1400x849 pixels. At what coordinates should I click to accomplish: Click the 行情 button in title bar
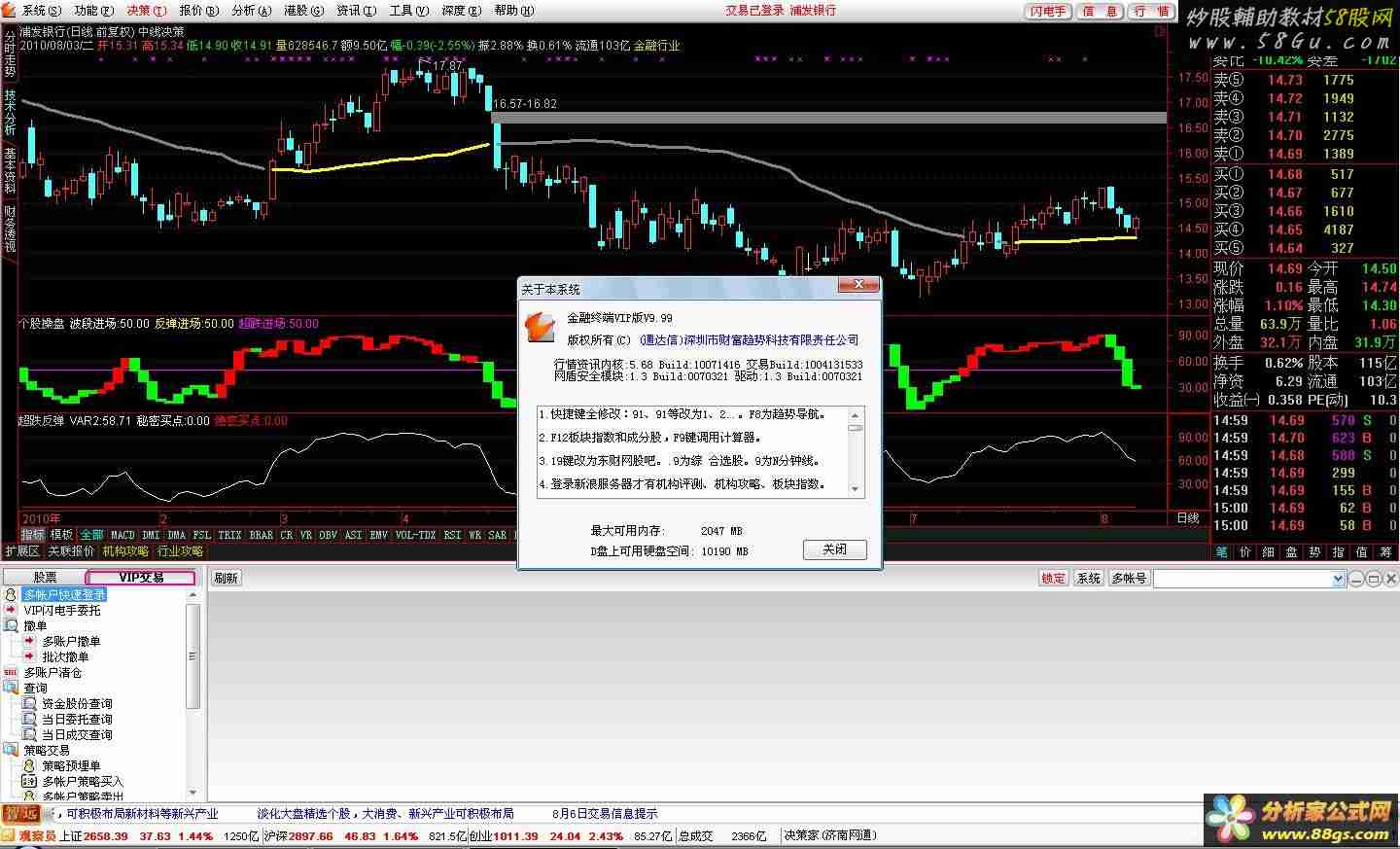pyautogui.click(x=1152, y=12)
